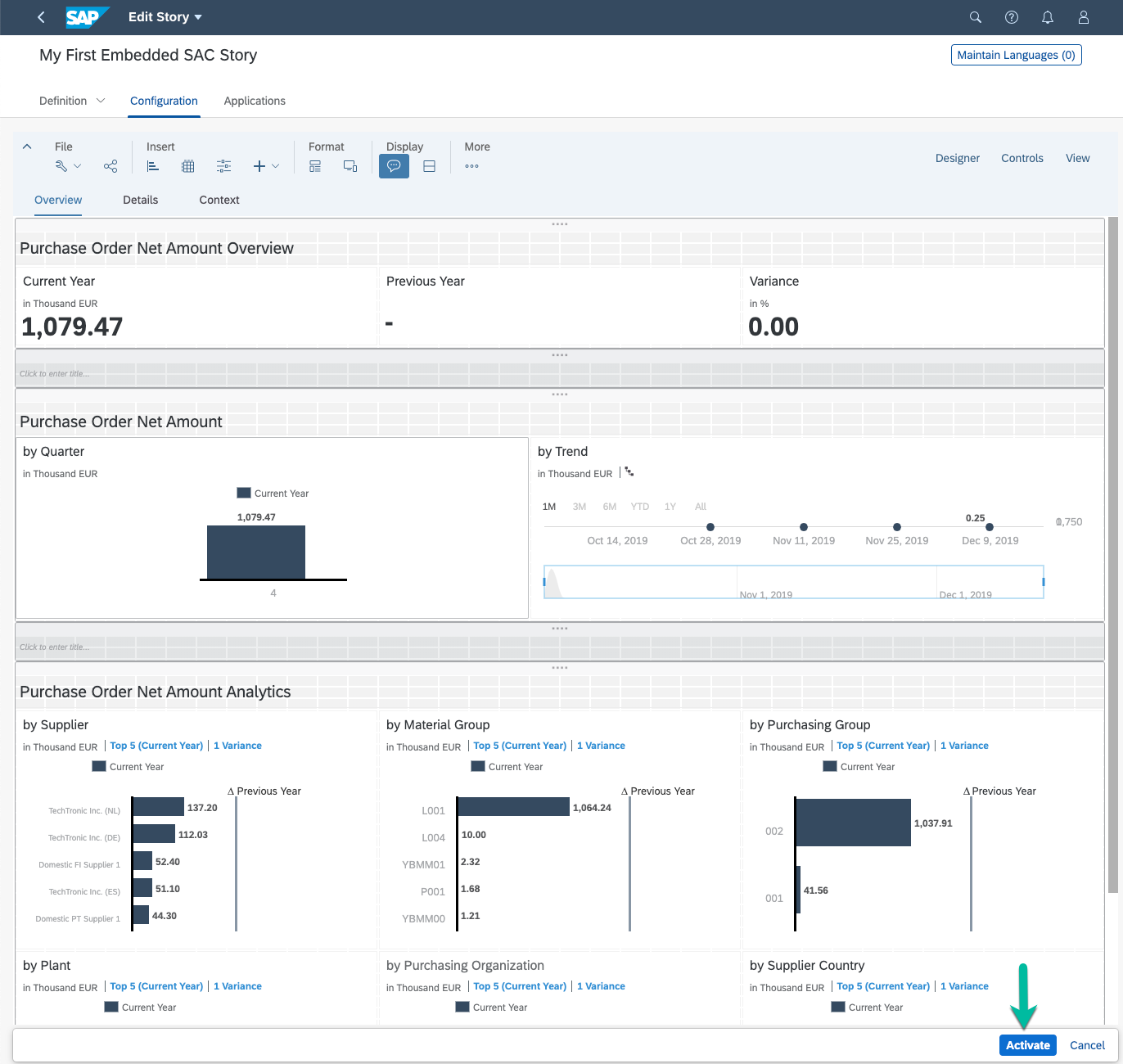Open the notifications bell
The width and height of the screenshot is (1123, 1064).
(x=1047, y=17)
